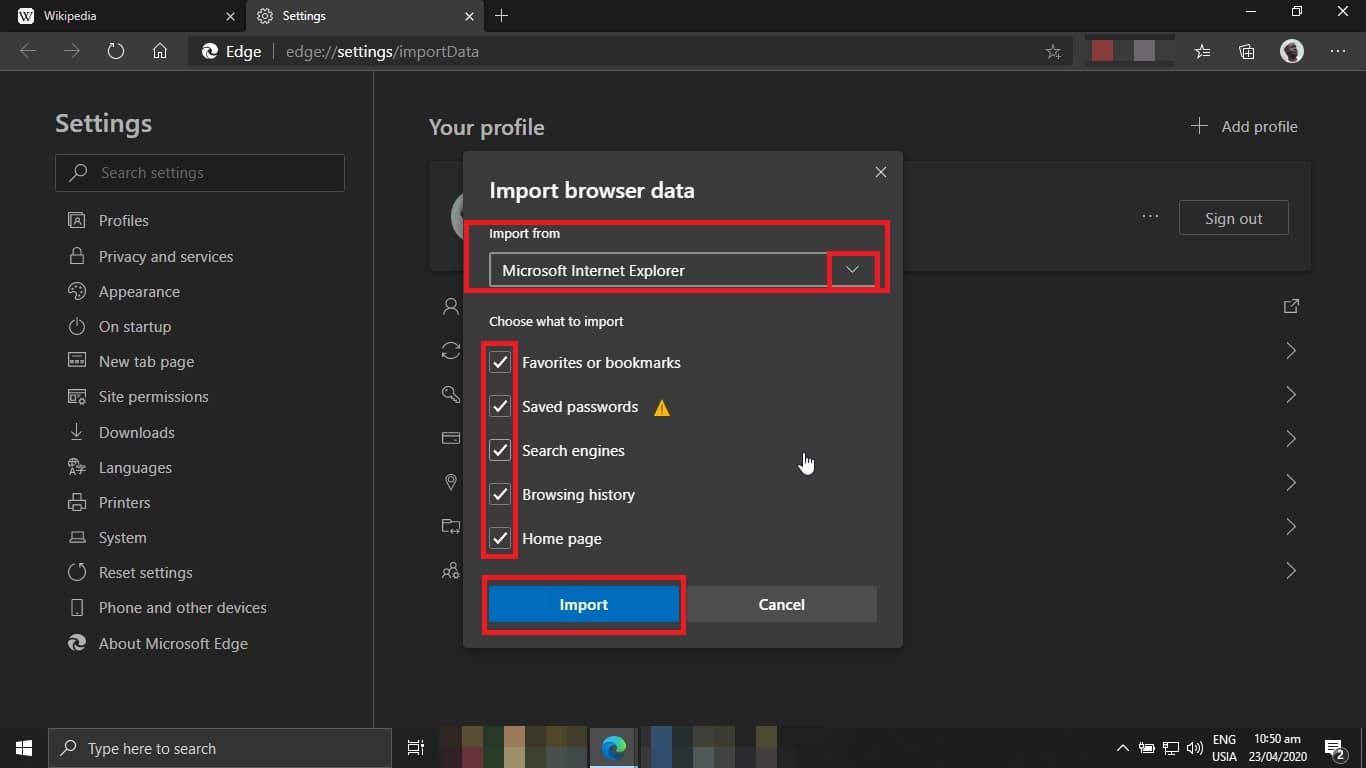
Task: Open Task View on the taskbar
Action: pos(416,748)
